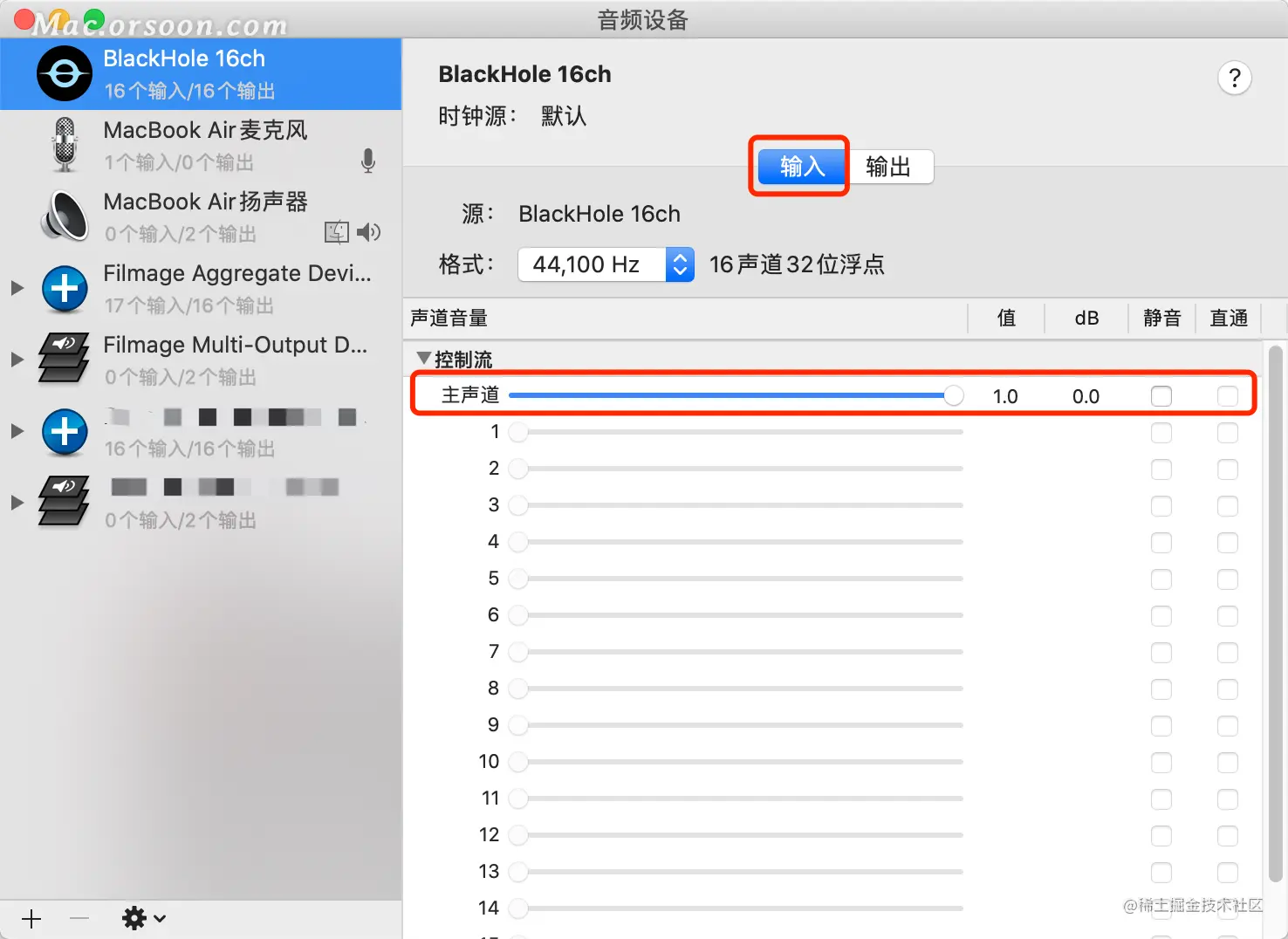Image resolution: width=1288 pixels, height=939 pixels.
Task: Click the channel 1 volume slider
Action: tap(736, 432)
